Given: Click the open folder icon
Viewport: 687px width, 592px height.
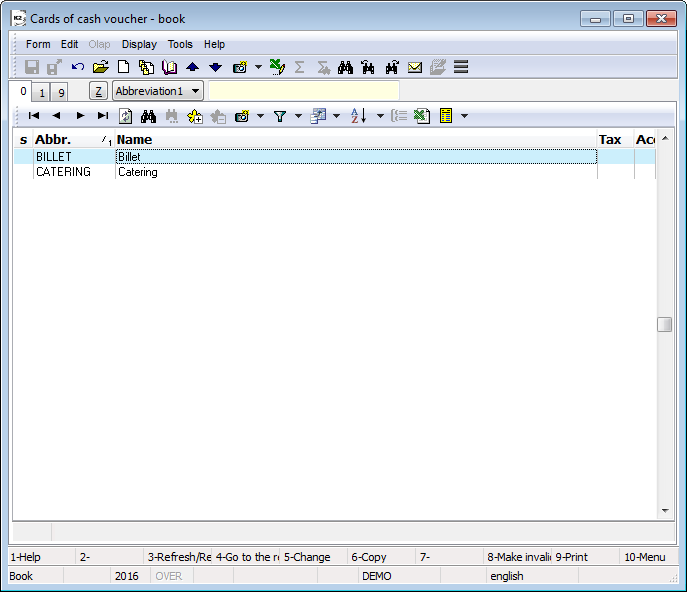Looking at the screenshot, I should (x=101, y=67).
